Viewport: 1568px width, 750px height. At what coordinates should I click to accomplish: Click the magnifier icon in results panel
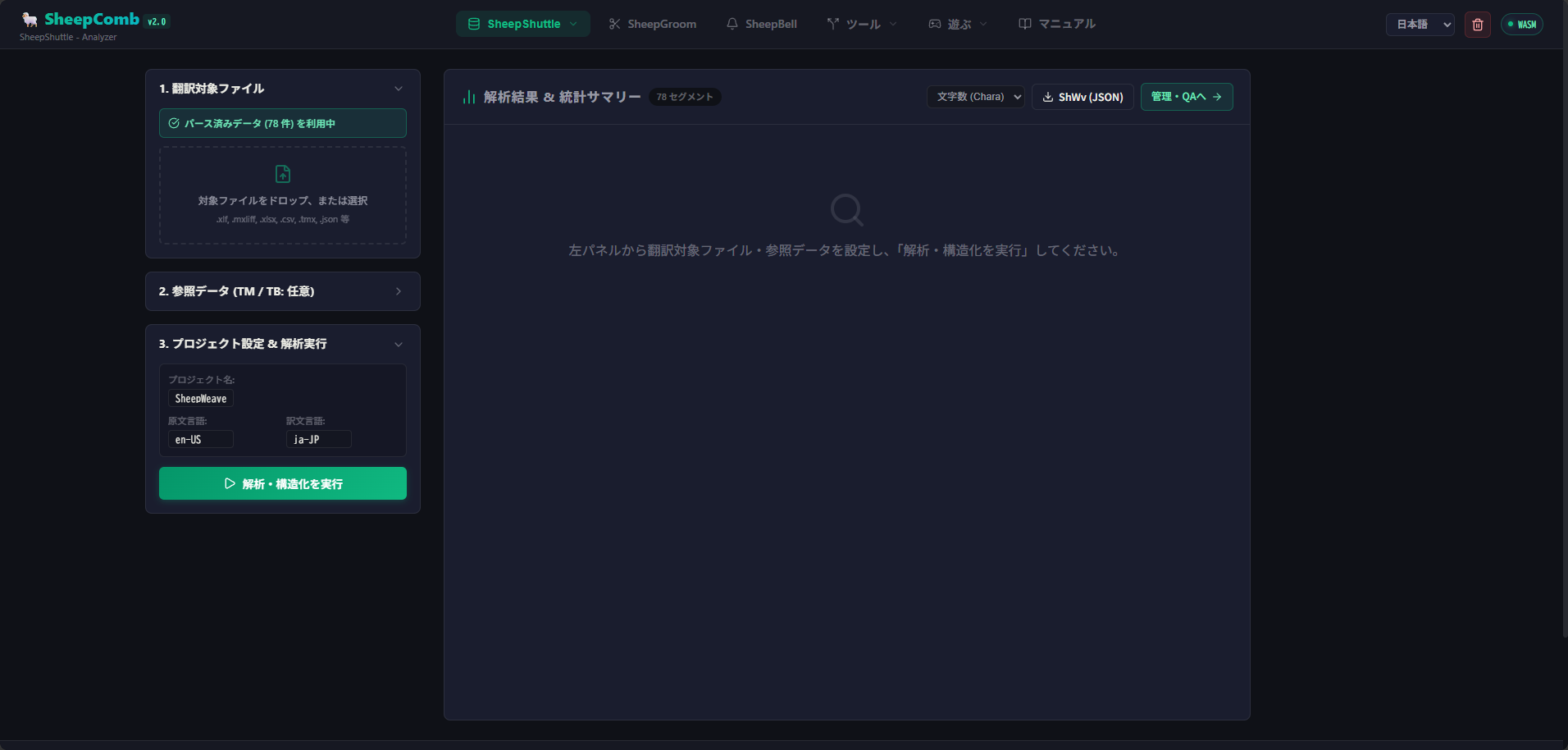point(846,210)
